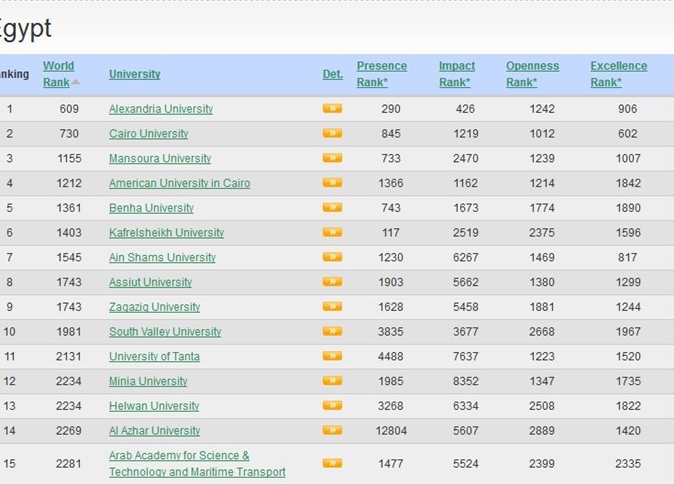Open details icon for Assiut University
Viewport: 674px width, 485px height.
(x=332, y=282)
